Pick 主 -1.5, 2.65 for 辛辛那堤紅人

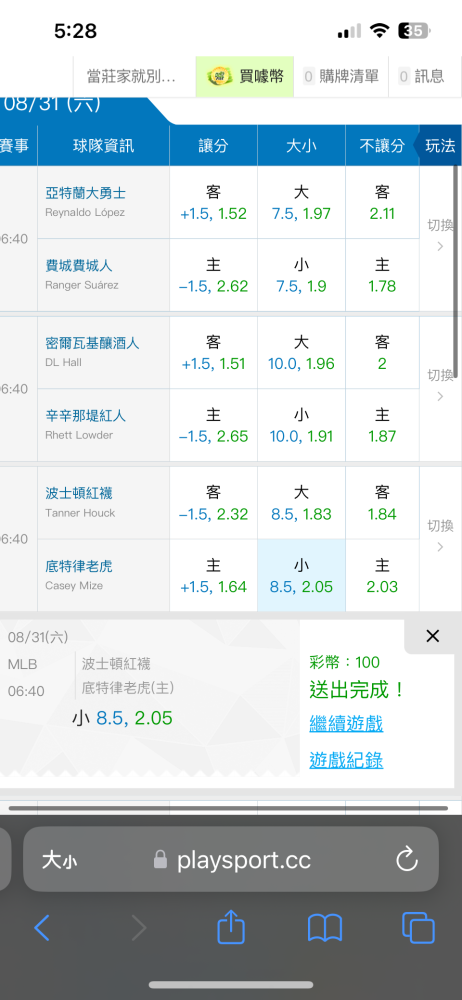pos(213,425)
